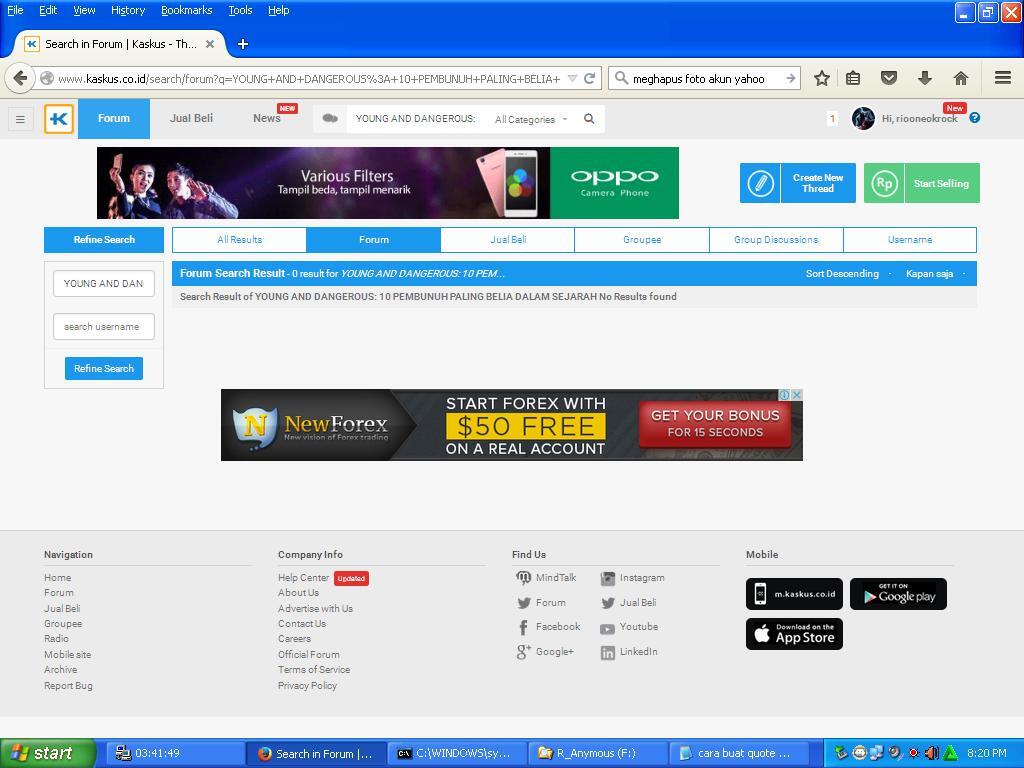Click the Help Center footer link
The width and height of the screenshot is (1024, 768).
(x=304, y=577)
